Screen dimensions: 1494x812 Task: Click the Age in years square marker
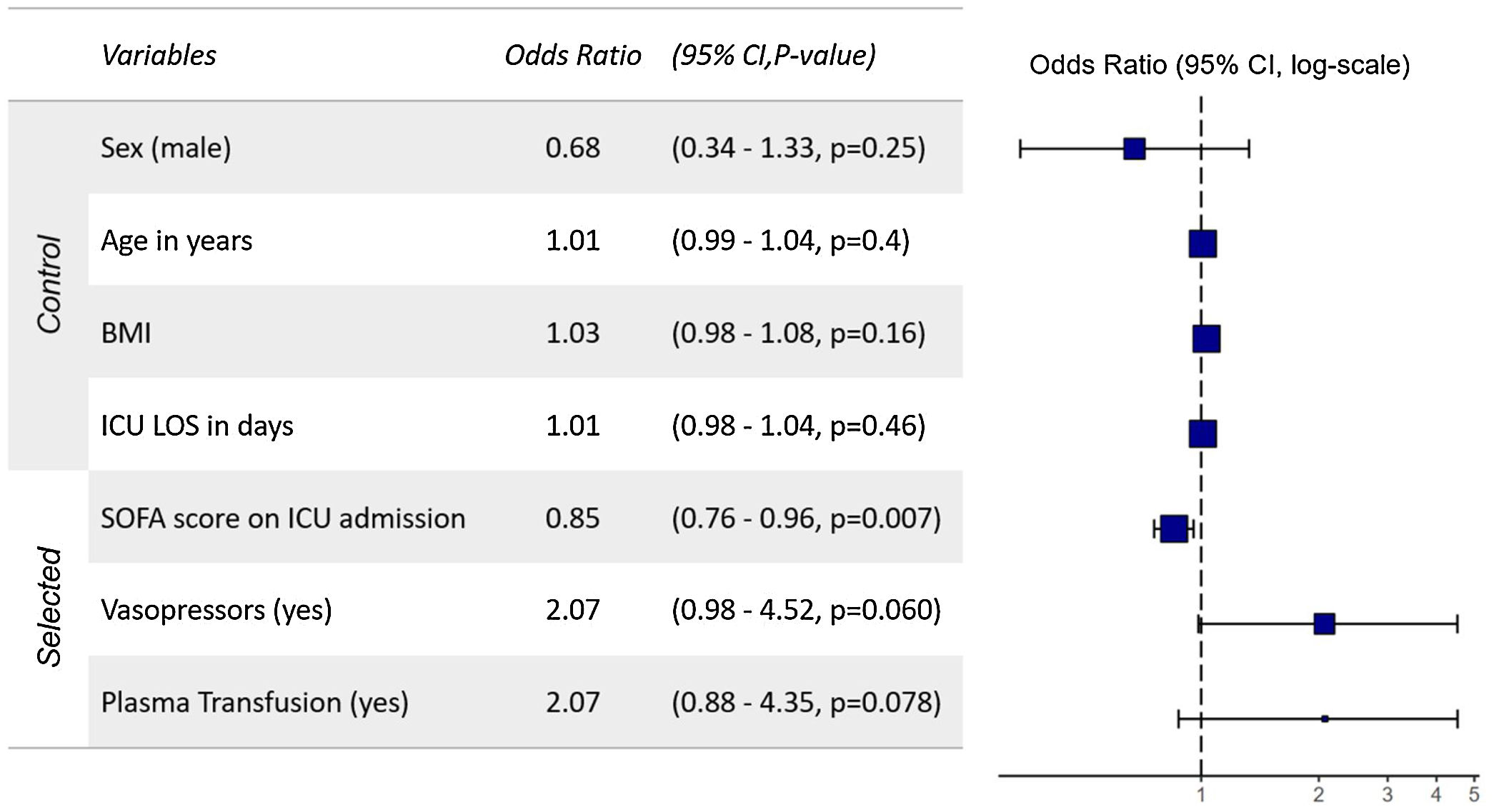point(1202,244)
